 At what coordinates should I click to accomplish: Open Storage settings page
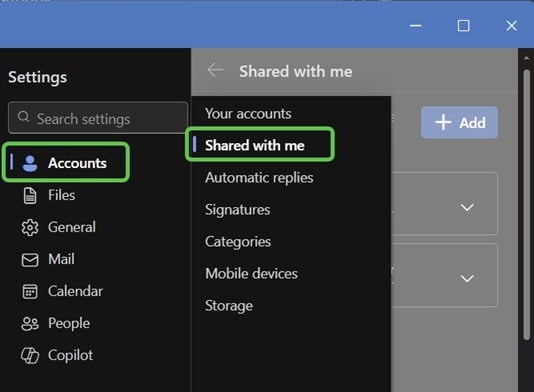(229, 306)
